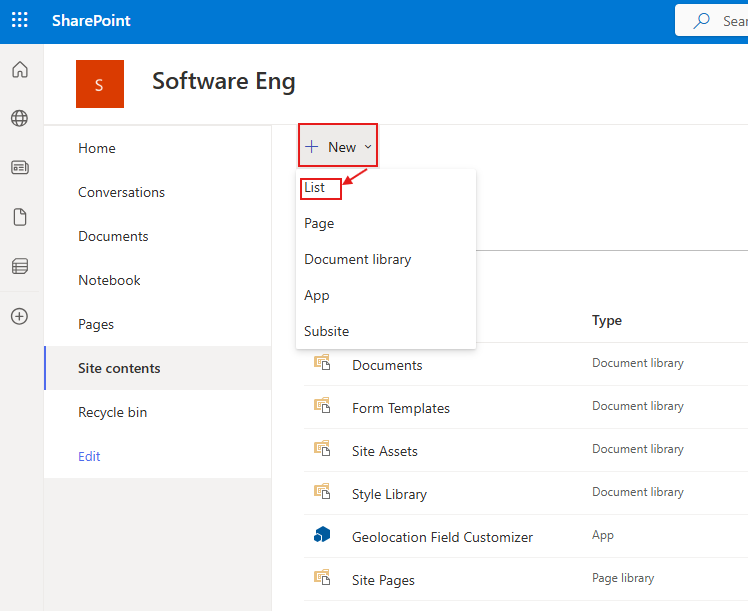The height and width of the screenshot is (611, 748).
Task: Open the app launcher waffle icon
Action: (20, 21)
